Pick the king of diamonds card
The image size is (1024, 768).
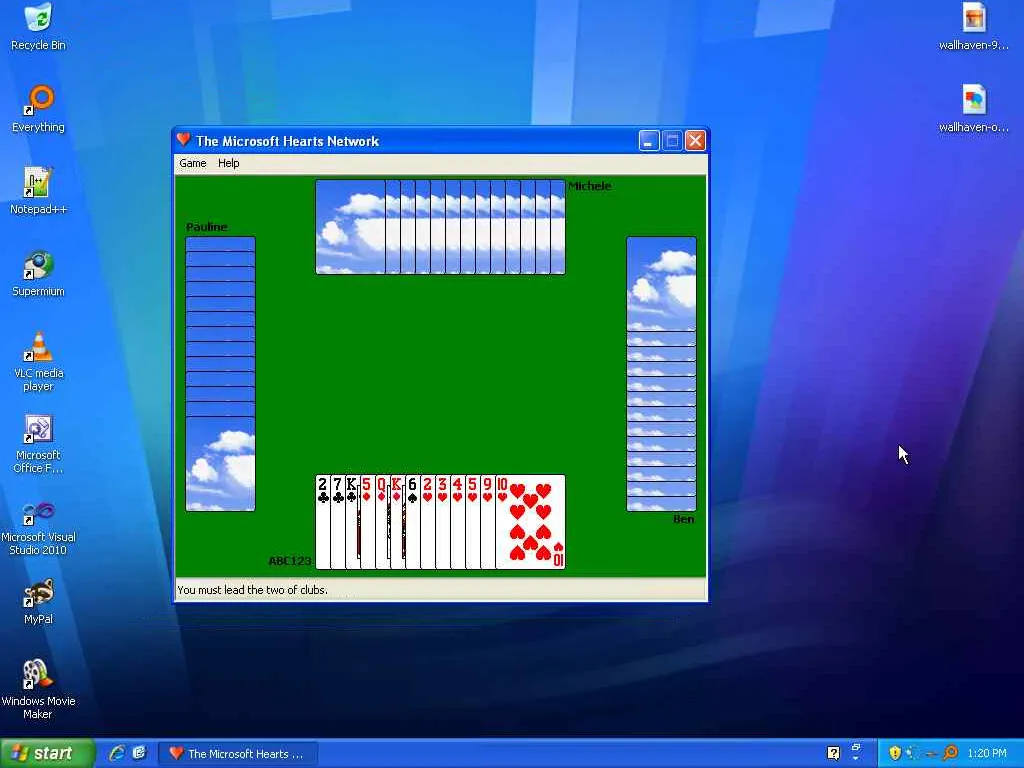click(x=398, y=522)
